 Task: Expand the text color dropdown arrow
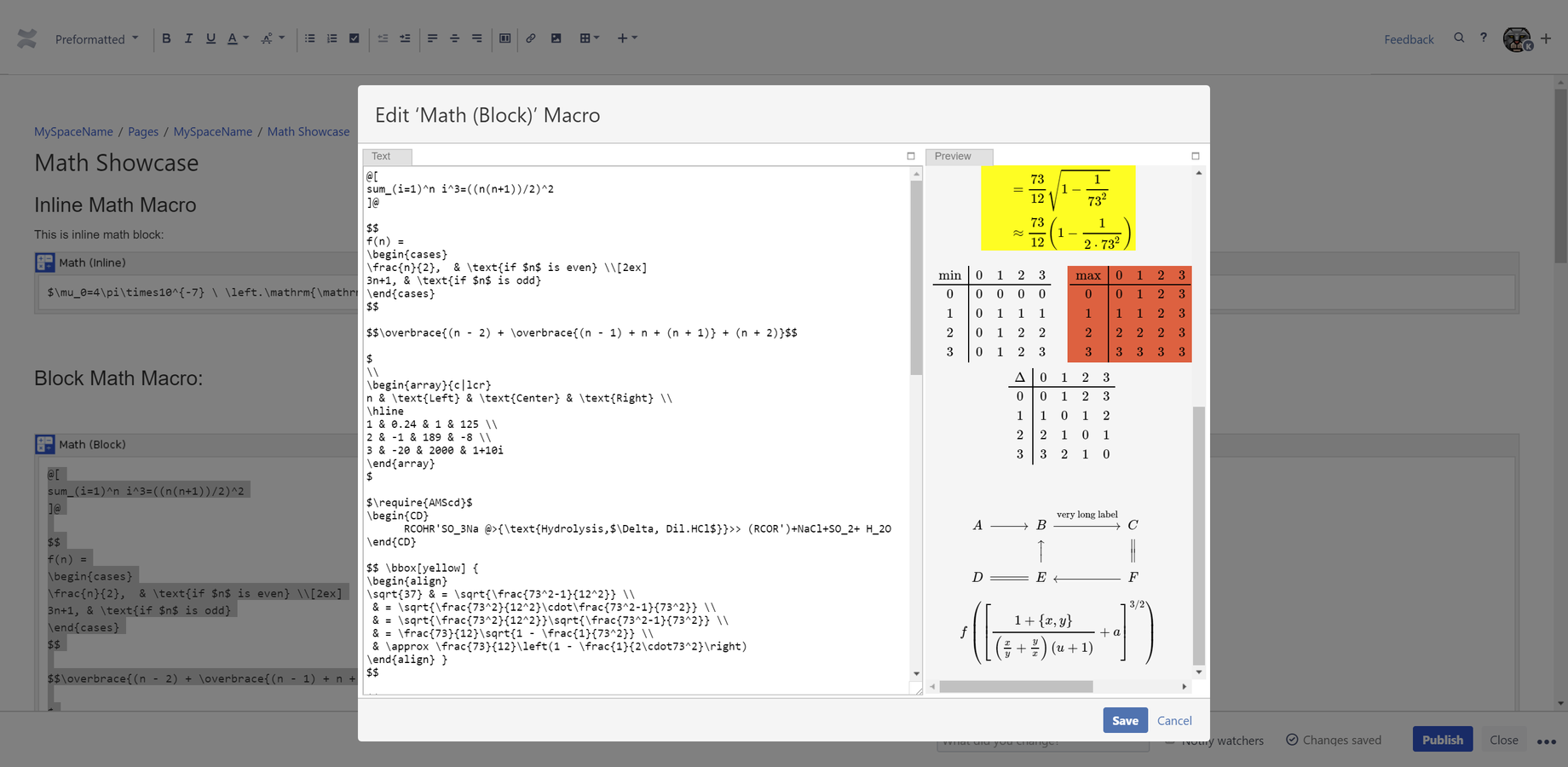click(x=246, y=38)
